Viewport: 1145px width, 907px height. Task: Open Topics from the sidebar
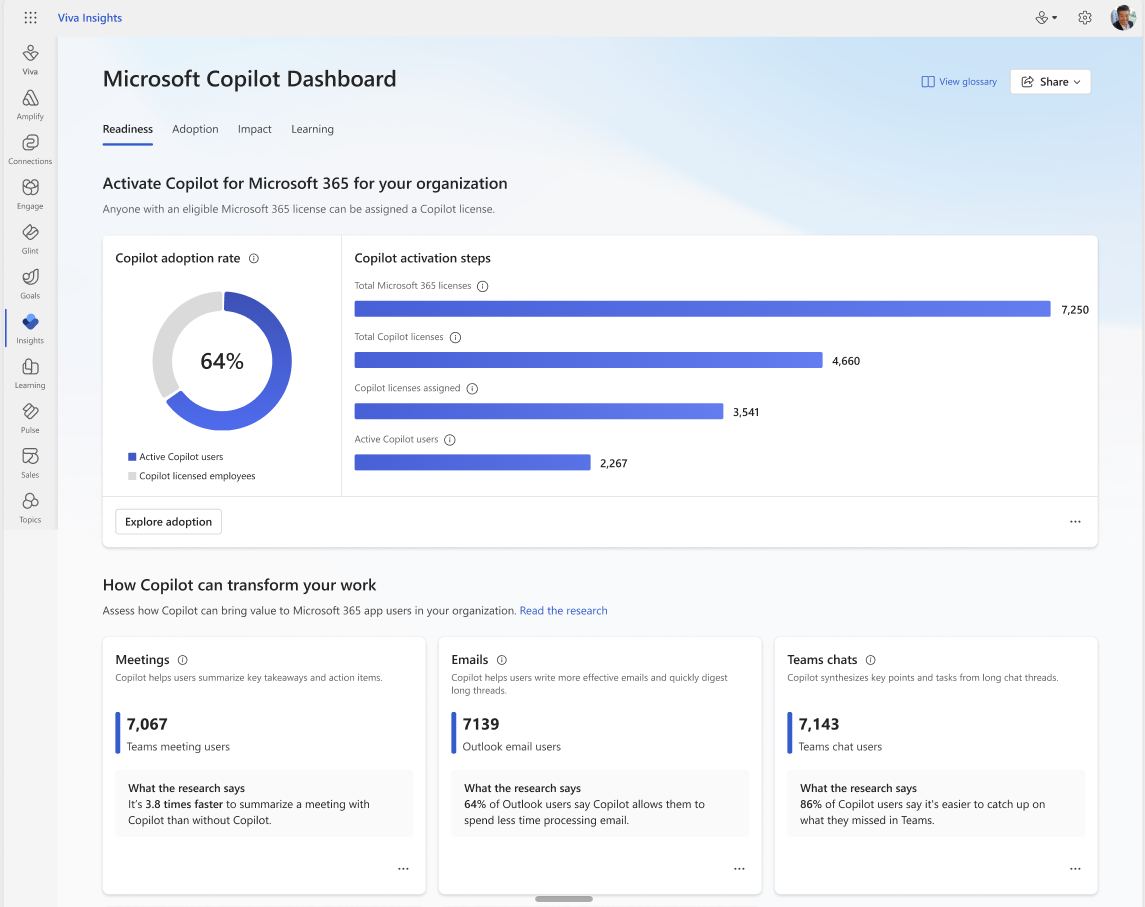(x=30, y=508)
